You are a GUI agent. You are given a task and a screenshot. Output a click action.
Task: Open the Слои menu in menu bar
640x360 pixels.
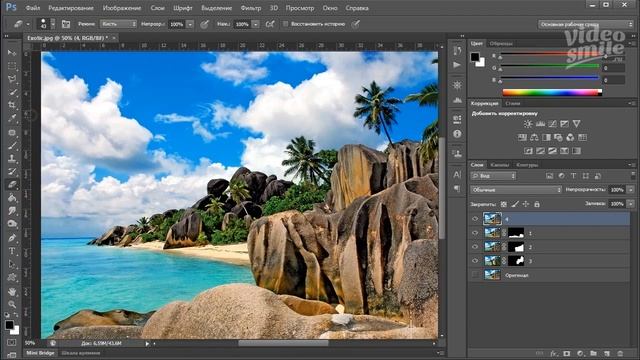pos(157,8)
